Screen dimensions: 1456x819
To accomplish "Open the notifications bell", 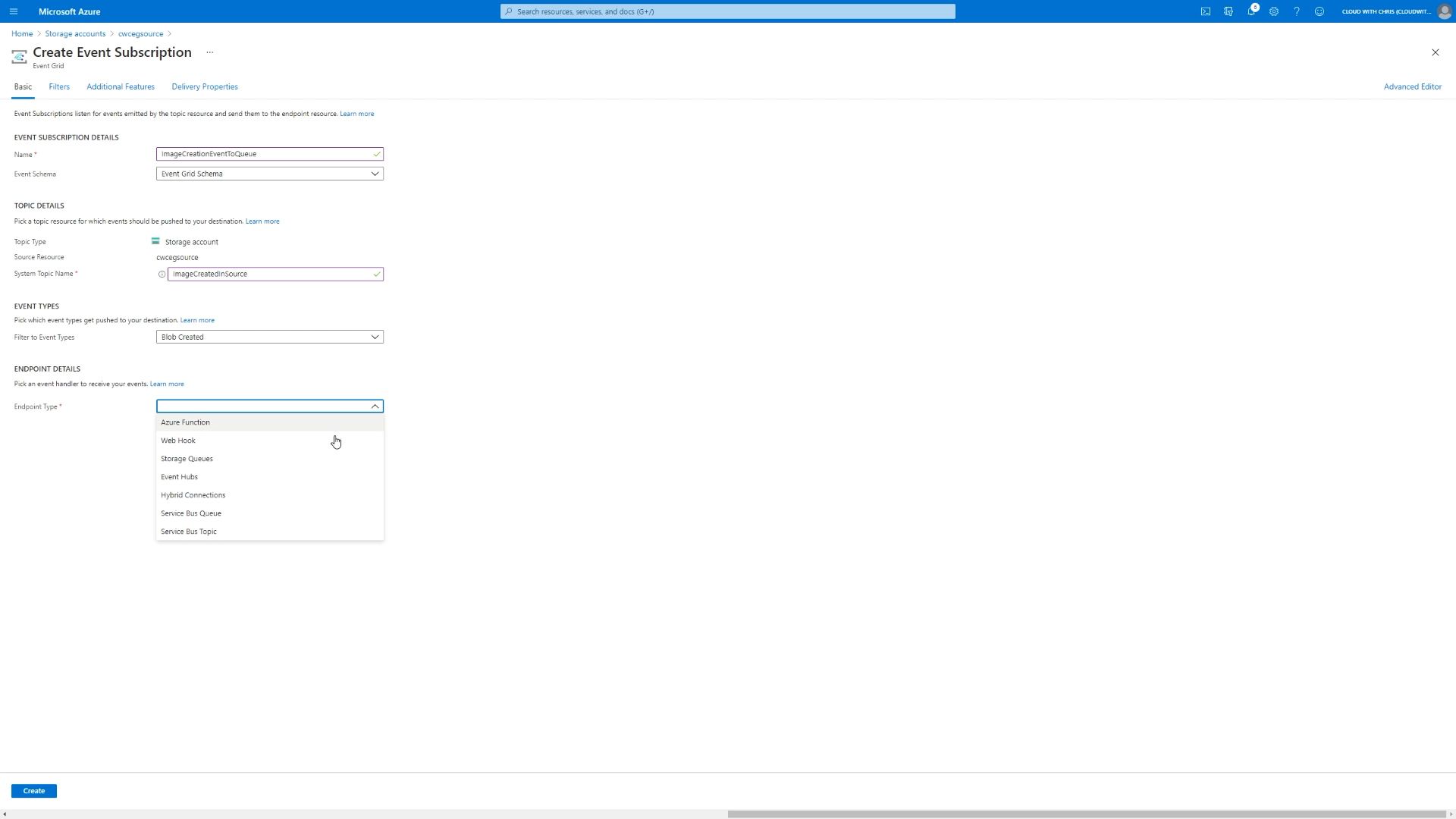I will tap(1251, 11).
